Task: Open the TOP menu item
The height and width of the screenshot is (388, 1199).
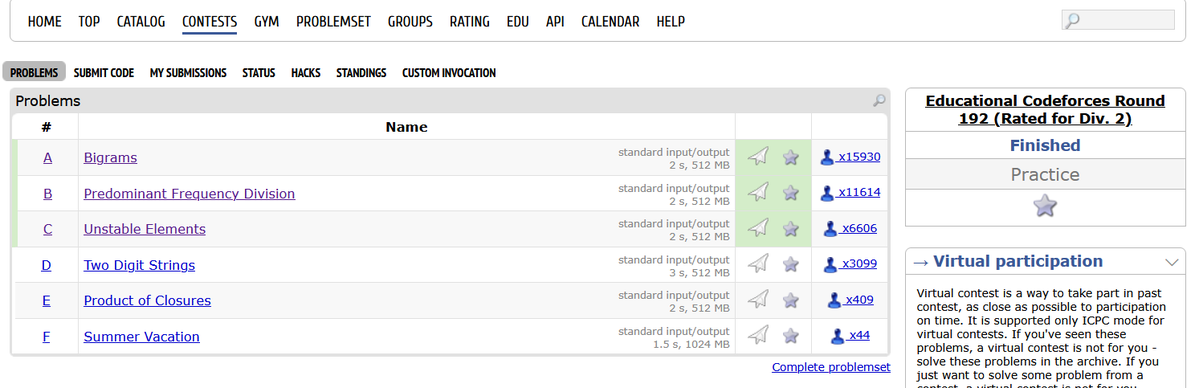Action: [89, 21]
